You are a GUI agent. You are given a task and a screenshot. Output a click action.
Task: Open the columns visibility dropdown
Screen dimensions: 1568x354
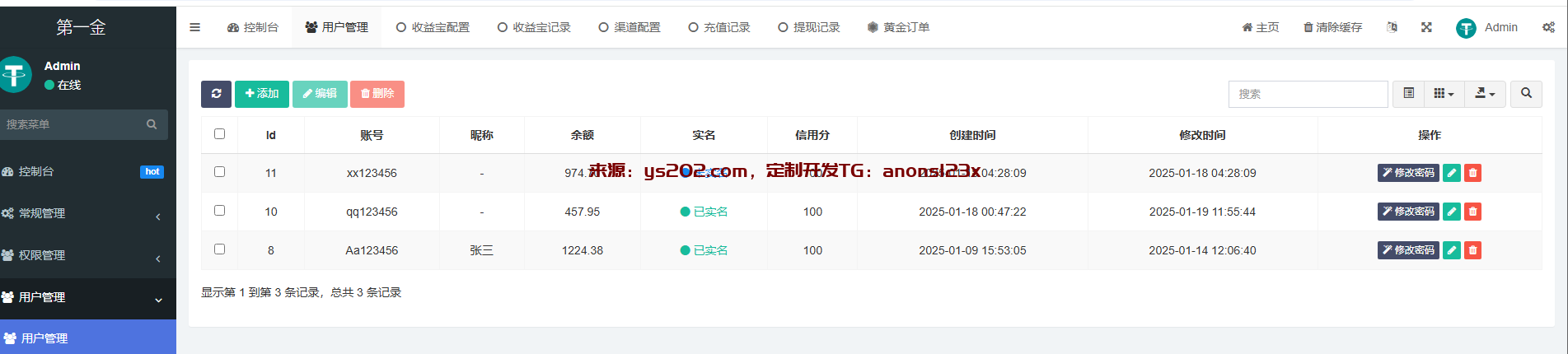point(1444,94)
